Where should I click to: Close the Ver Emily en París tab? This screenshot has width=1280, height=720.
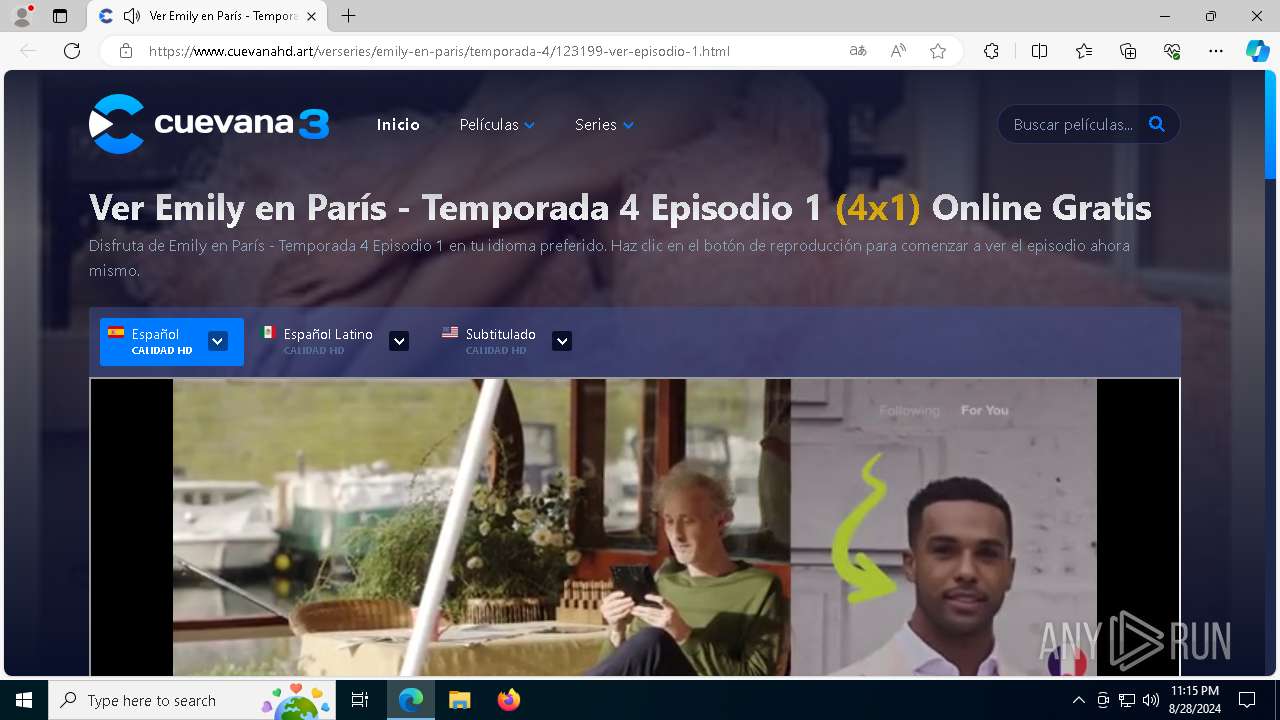(x=312, y=16)
